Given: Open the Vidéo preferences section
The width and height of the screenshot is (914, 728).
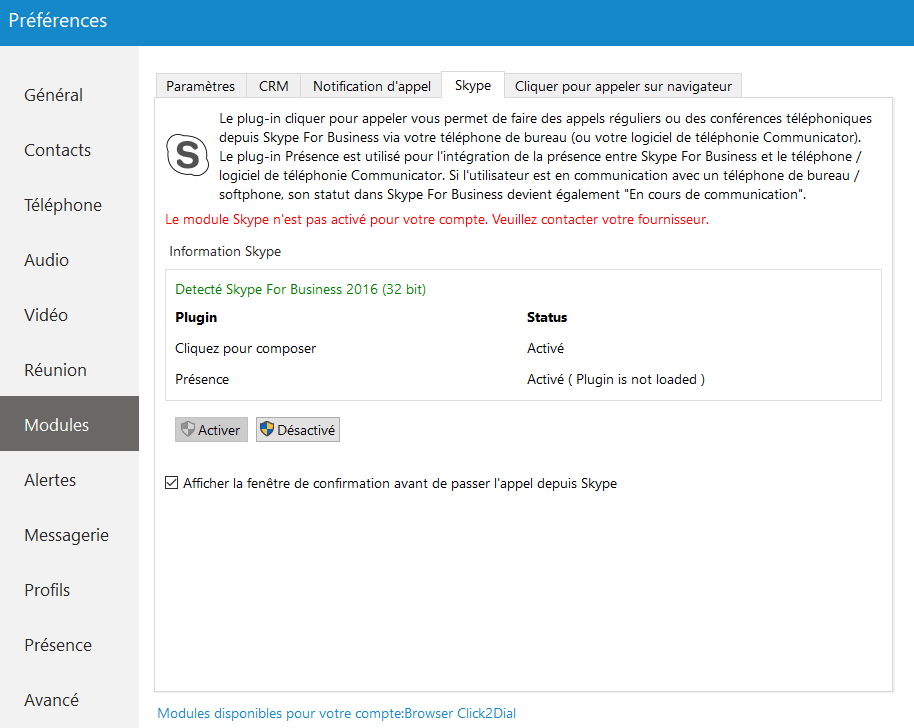Looking at the screenshot, I should click(x=69, y=315).
